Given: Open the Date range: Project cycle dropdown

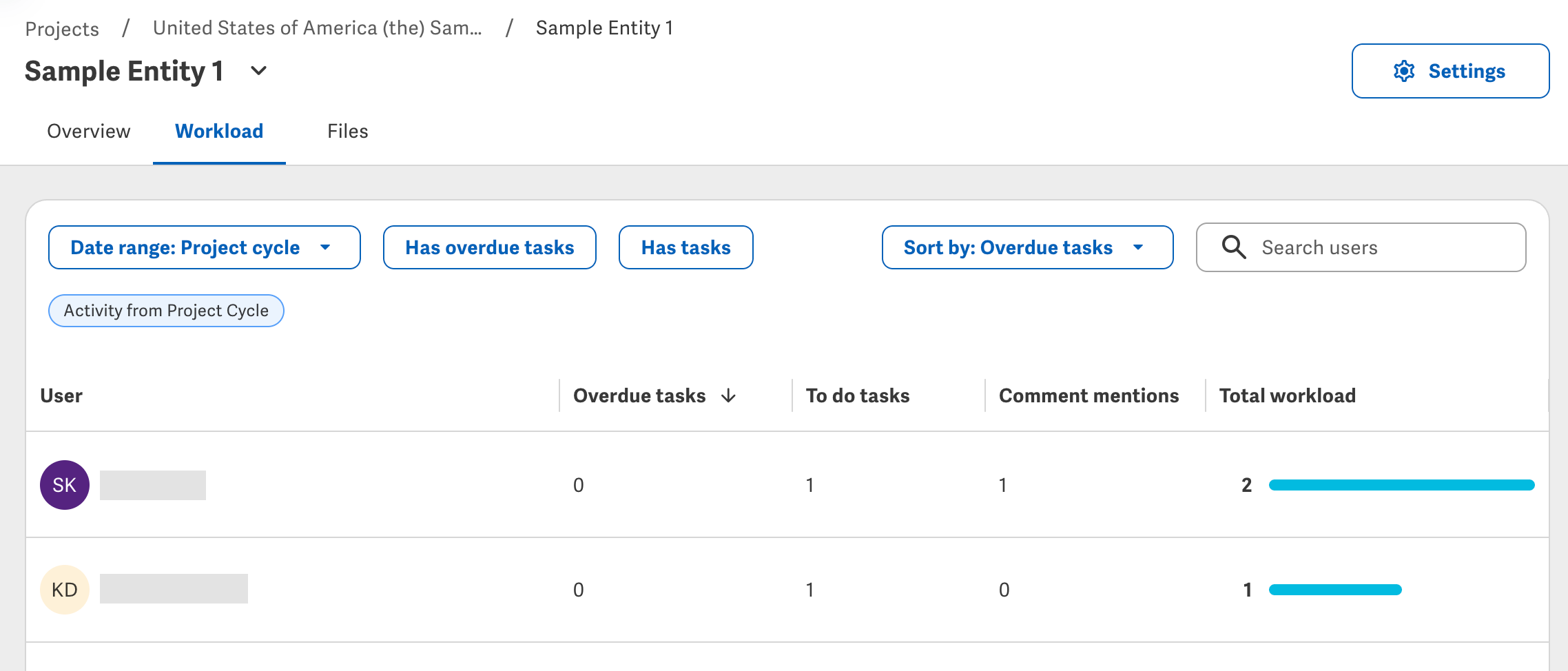Looking at the screenshot, I should coord(205,247).
